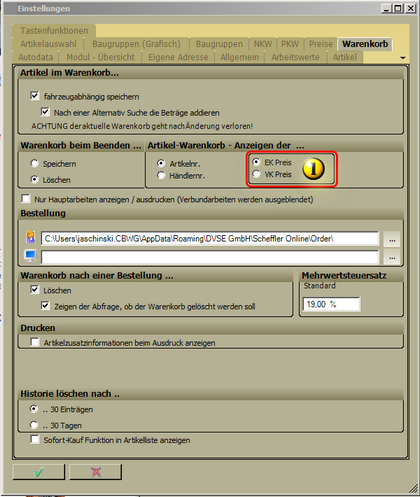This screenshot has height=497, width=420.
Task: Click the yellow number 1 marker
Action: point(313,168)
